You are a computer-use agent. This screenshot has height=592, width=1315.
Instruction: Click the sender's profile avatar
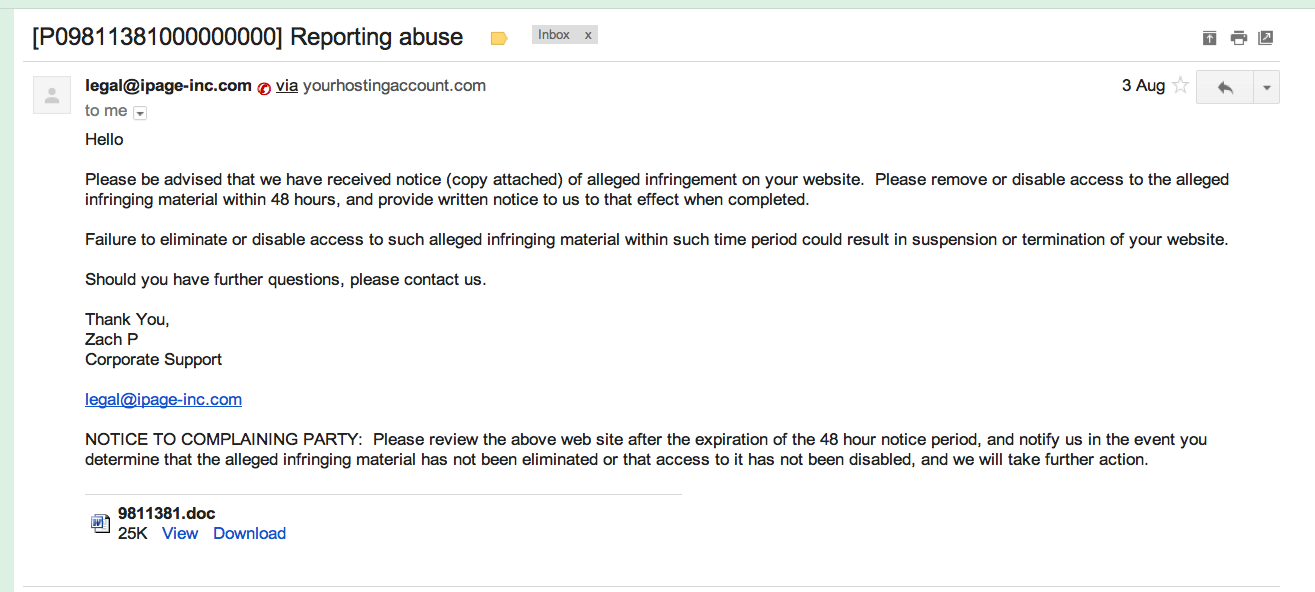click(52, 95)
